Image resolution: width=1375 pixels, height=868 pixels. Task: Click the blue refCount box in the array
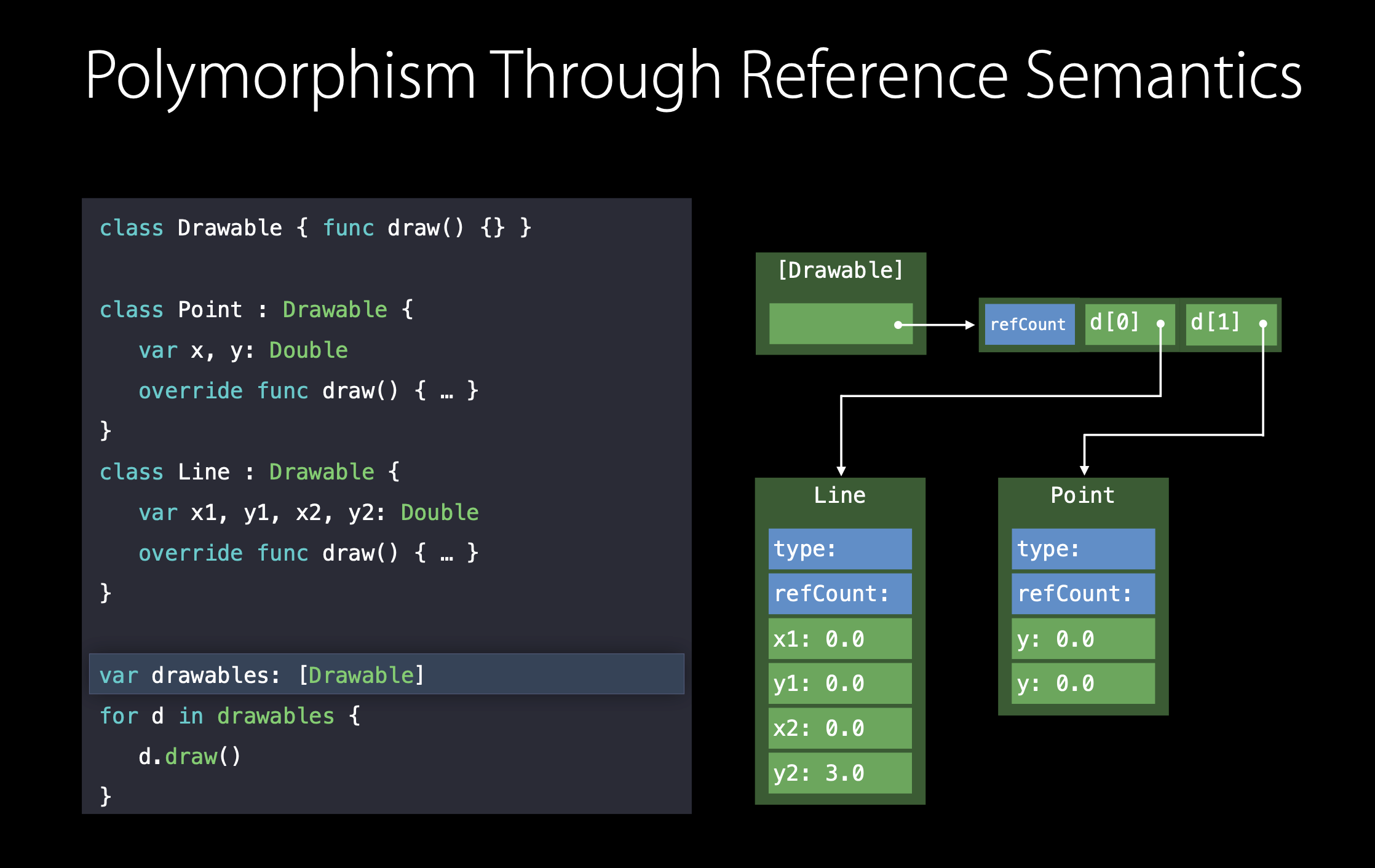tap(1029, 324)
